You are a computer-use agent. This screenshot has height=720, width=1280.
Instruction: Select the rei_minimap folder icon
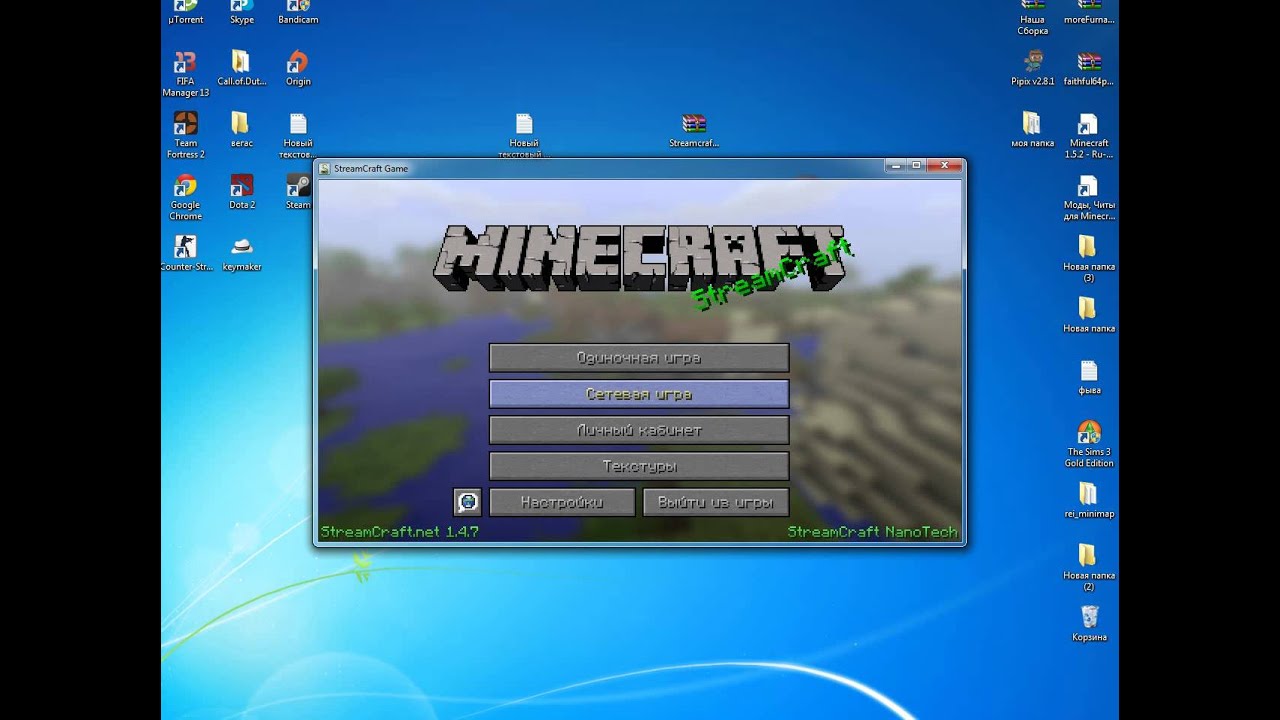click(x=1089, y=500)
